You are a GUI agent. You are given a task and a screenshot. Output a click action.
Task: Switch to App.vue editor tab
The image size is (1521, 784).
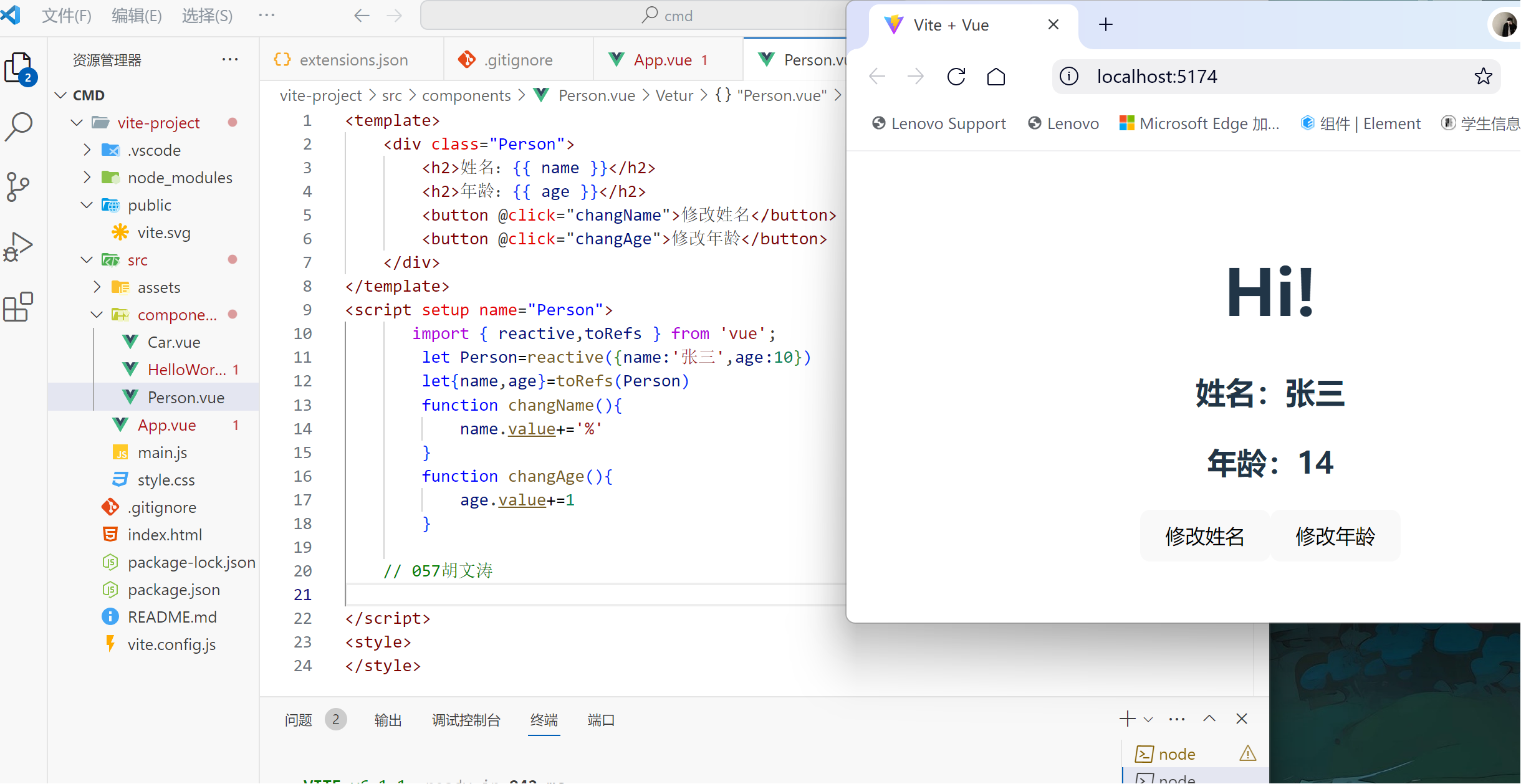(x=668, y=60)
